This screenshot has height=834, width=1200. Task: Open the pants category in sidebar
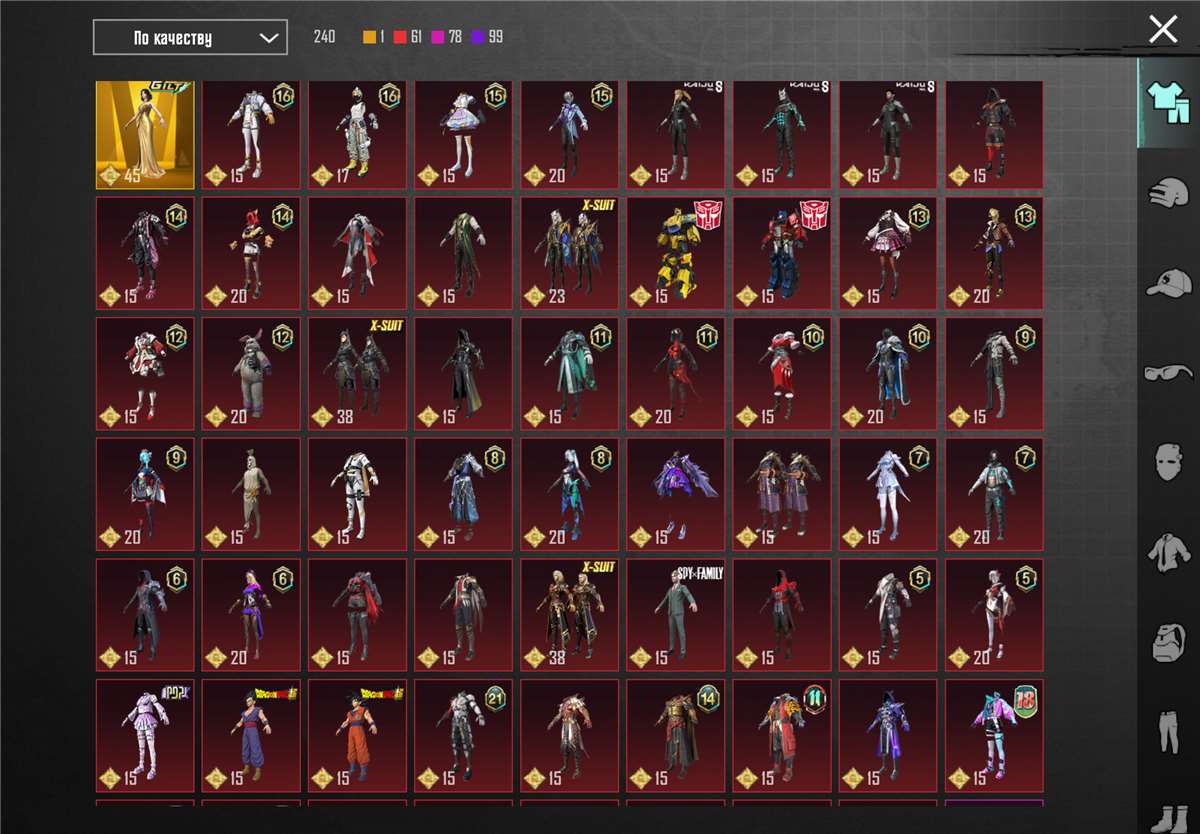point(1166,731)
